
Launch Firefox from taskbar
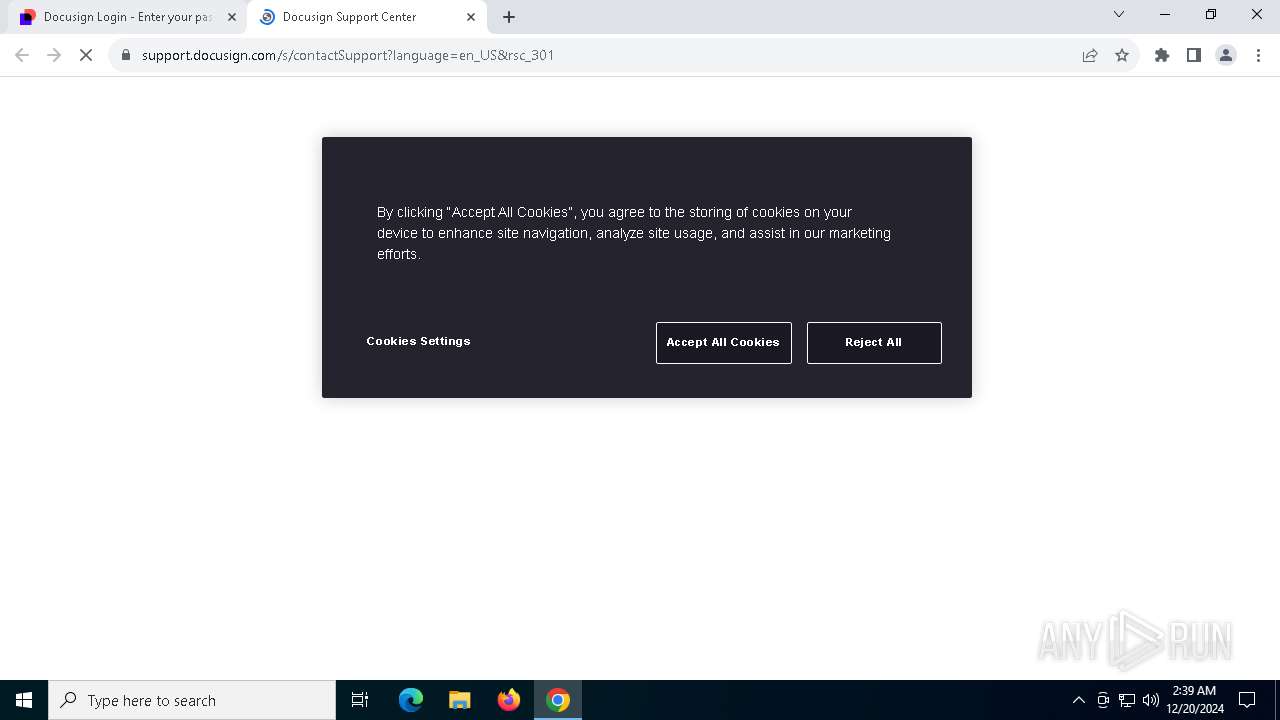(509, 700)
